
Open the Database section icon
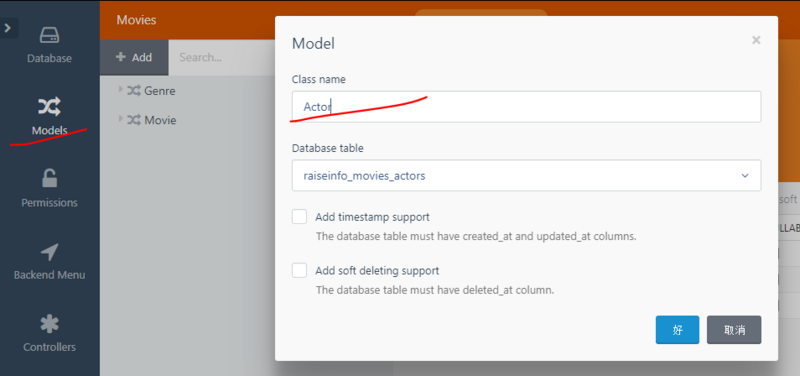[49, 35]
